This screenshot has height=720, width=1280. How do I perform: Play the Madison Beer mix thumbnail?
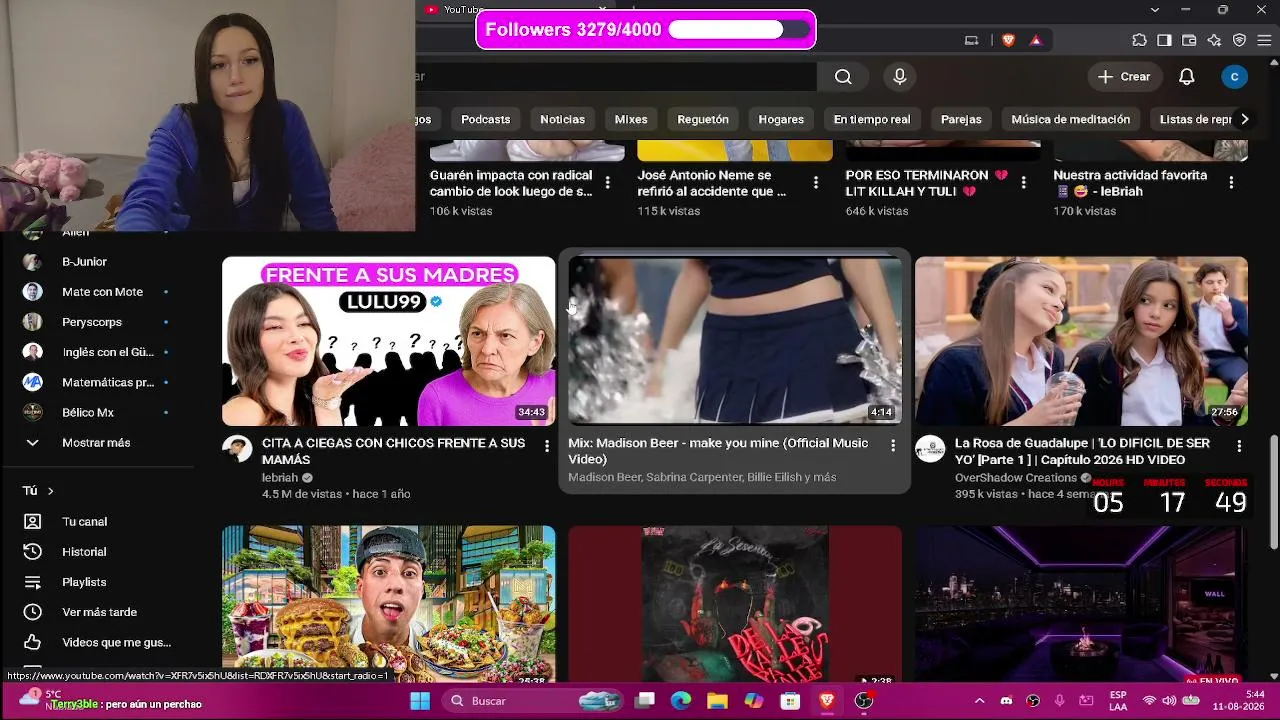click(x=735, y=341)
